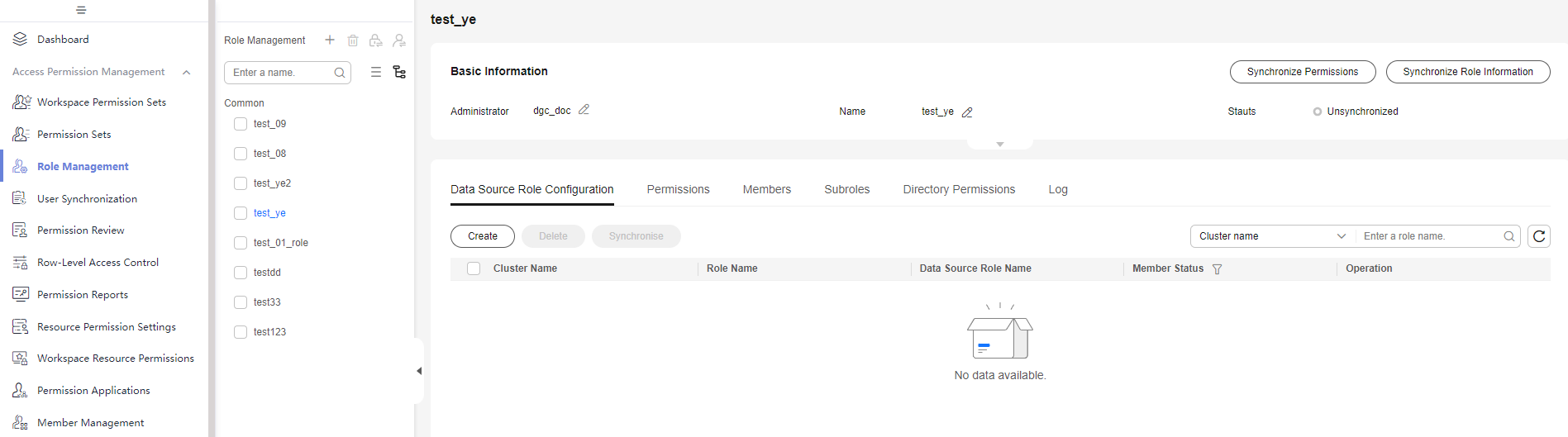Switch to the Permissions tab
Screen dimensions: 1568x437
coord(678,189)
